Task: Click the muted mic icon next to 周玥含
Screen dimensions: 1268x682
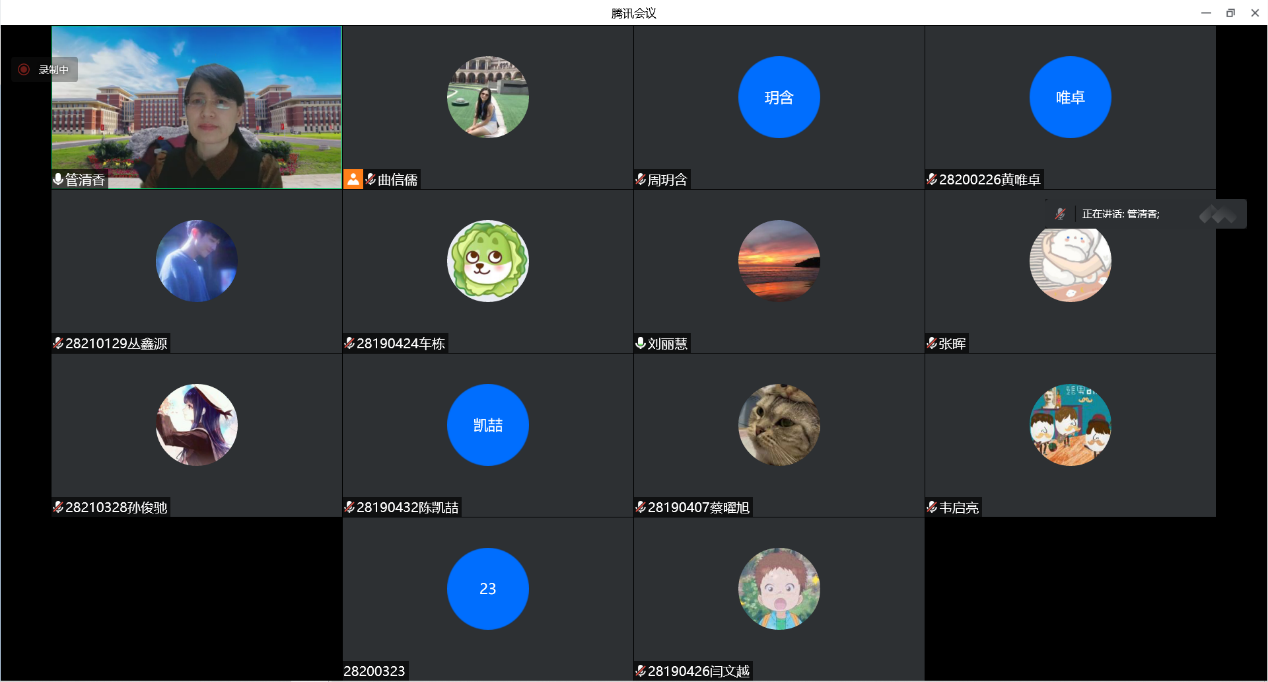Action: pyautogui.click(x=640, y=180)
